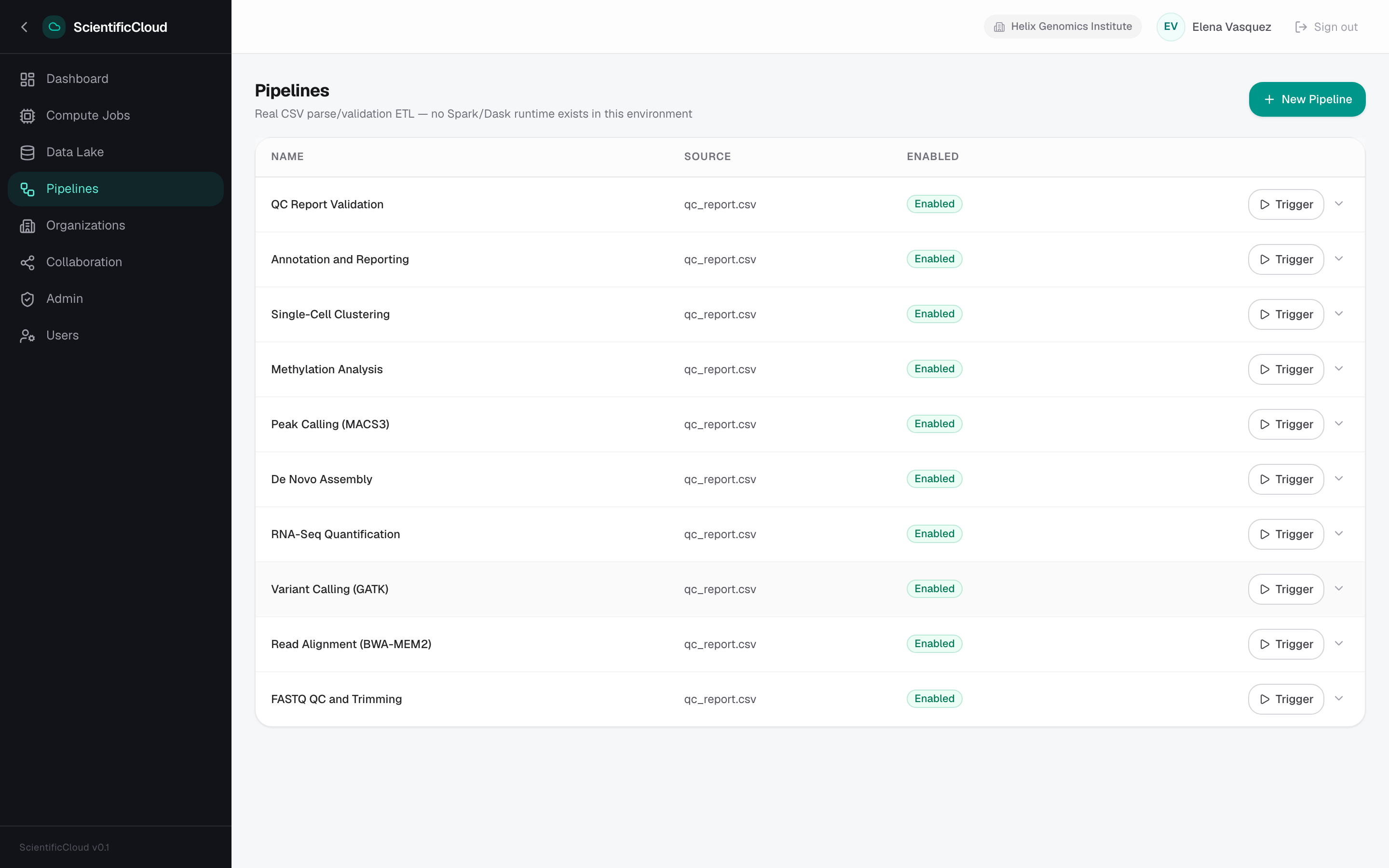Click Enabled badge for QC Report Validation

point(934,204)
